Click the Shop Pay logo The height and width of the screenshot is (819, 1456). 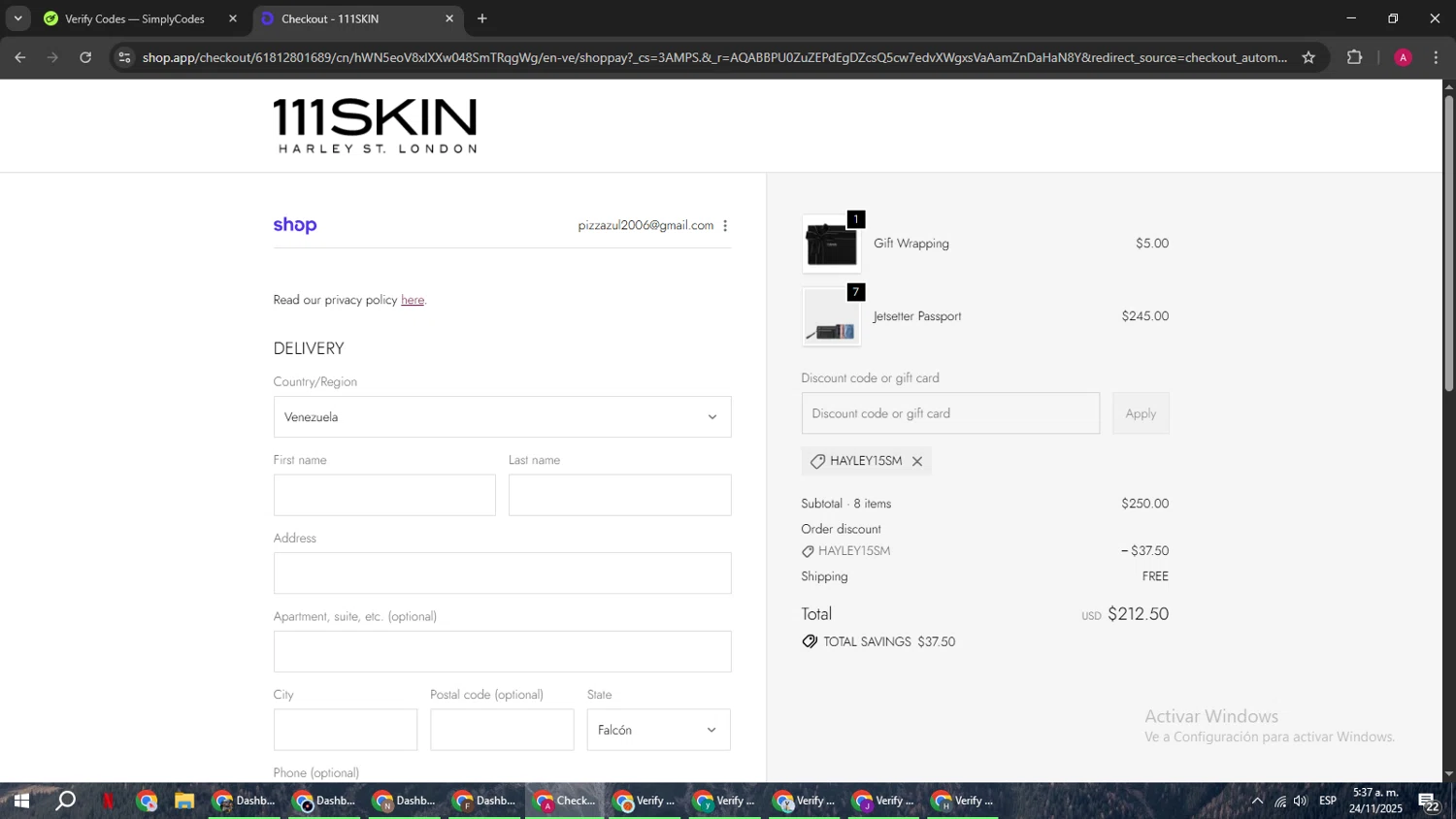295,225
